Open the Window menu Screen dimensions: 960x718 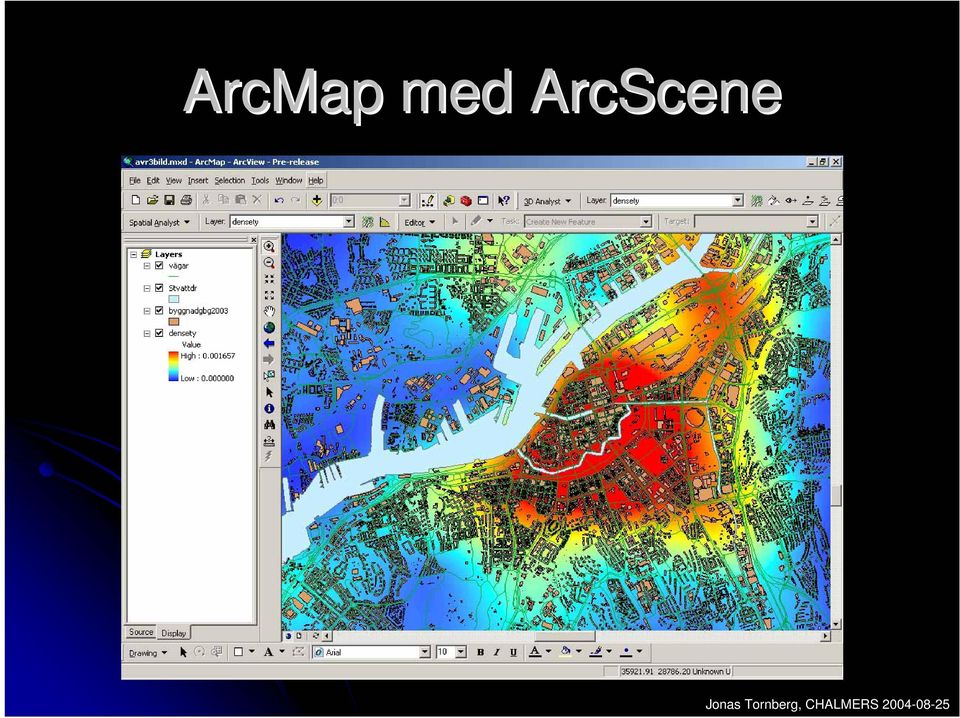(x=288, y=181)
